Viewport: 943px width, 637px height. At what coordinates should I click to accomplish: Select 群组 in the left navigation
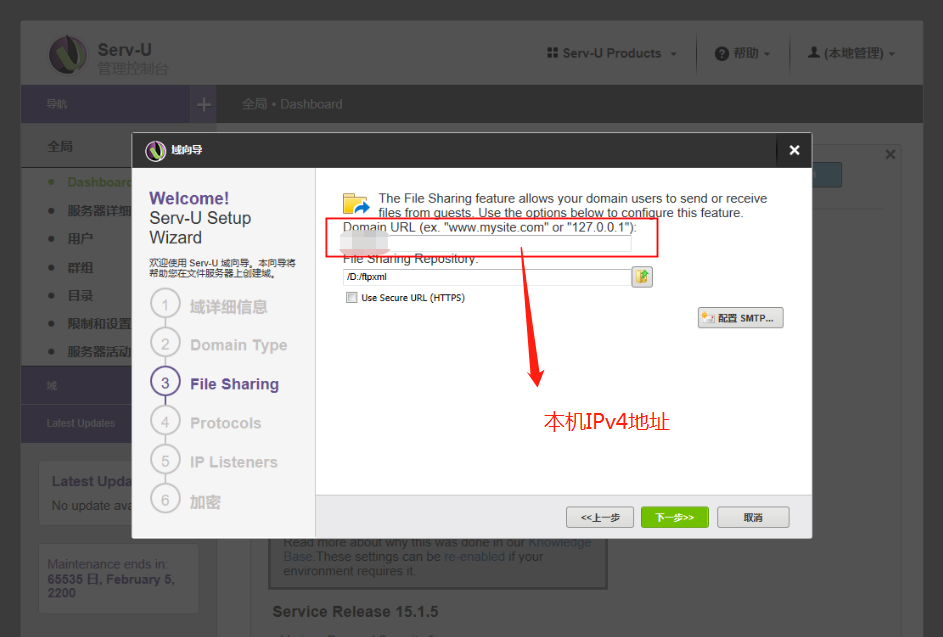click(x=80, y=267)
